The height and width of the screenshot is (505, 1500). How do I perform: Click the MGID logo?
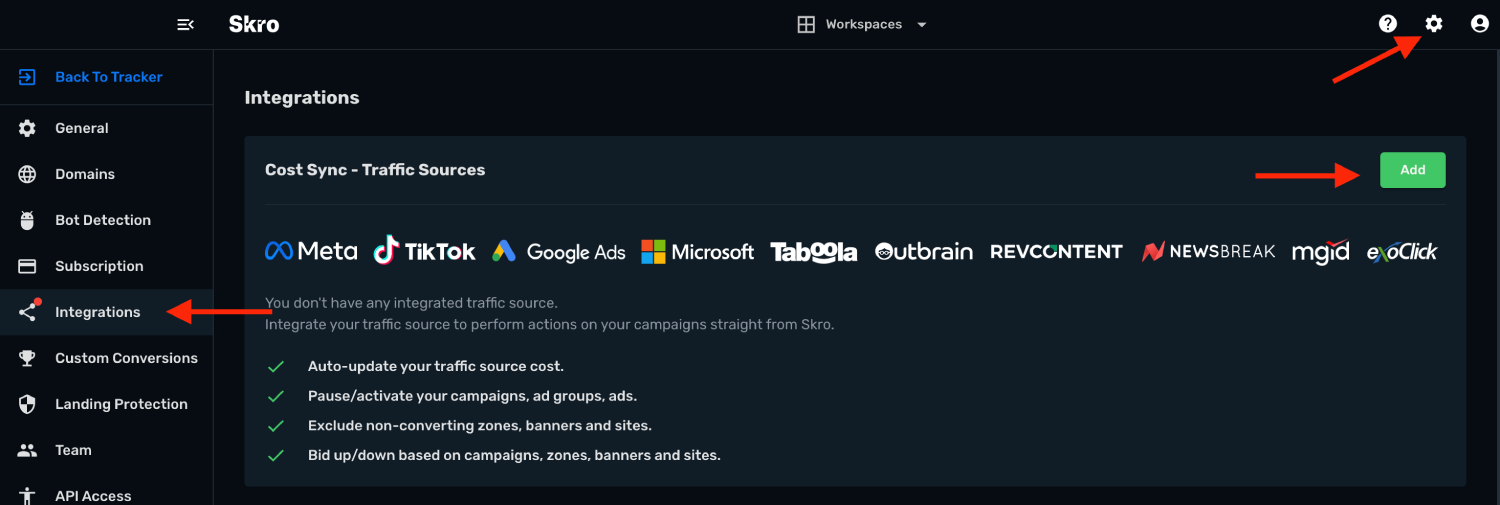[x=1320, y=252]
